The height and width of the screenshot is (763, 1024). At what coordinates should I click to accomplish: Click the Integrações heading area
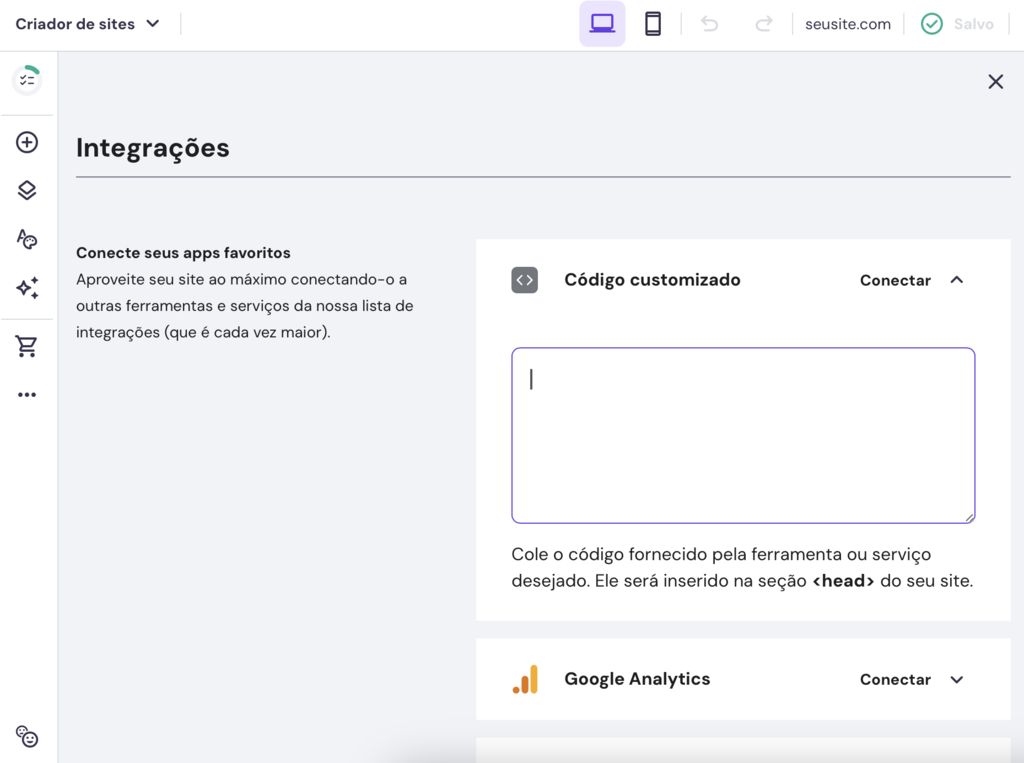coord(152,147)
